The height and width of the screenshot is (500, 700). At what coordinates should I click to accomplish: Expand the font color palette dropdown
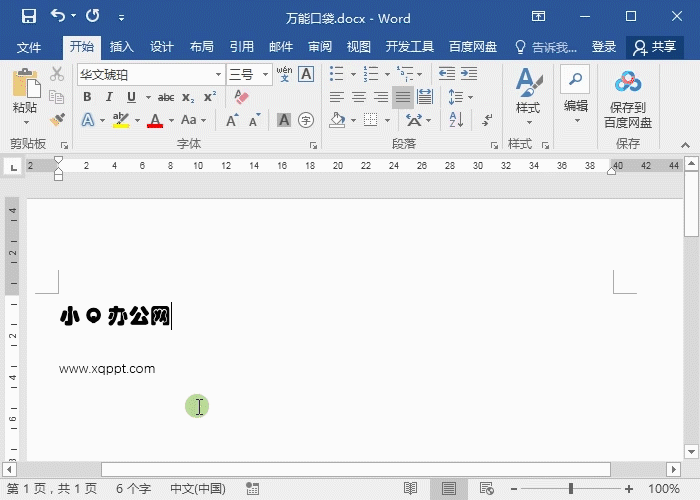(x=171, y=120)
